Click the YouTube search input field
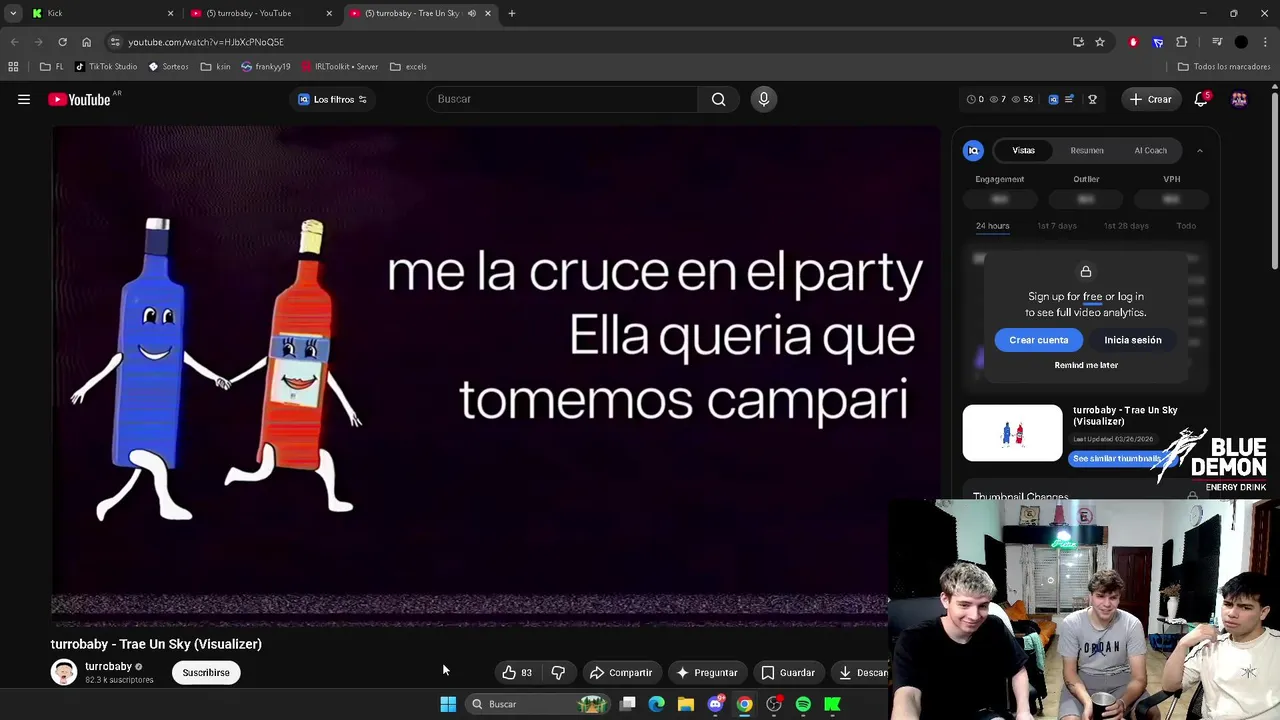The width and height of the screenshot is (1280, 720). 562,99
